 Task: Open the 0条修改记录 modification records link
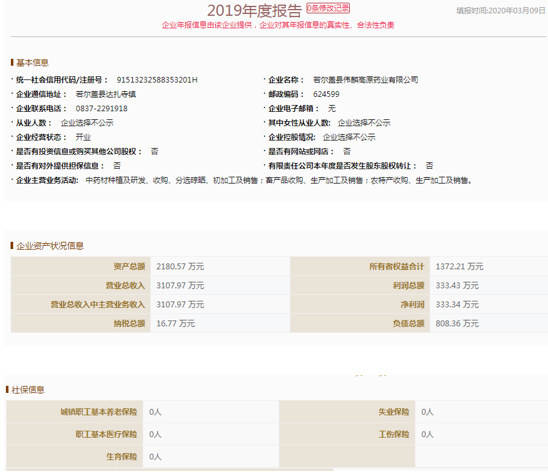328,8
